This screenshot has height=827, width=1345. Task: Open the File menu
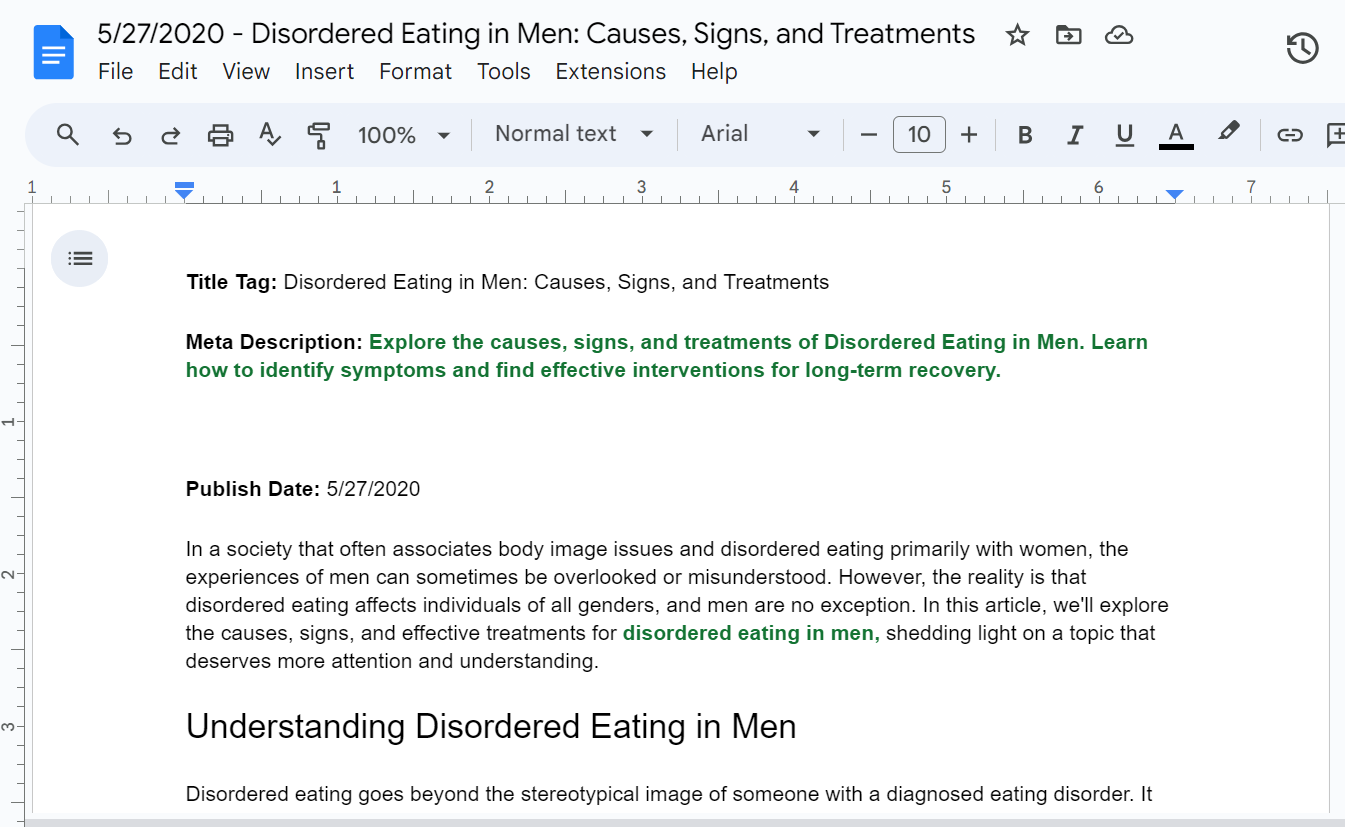(x=116, y=72)
